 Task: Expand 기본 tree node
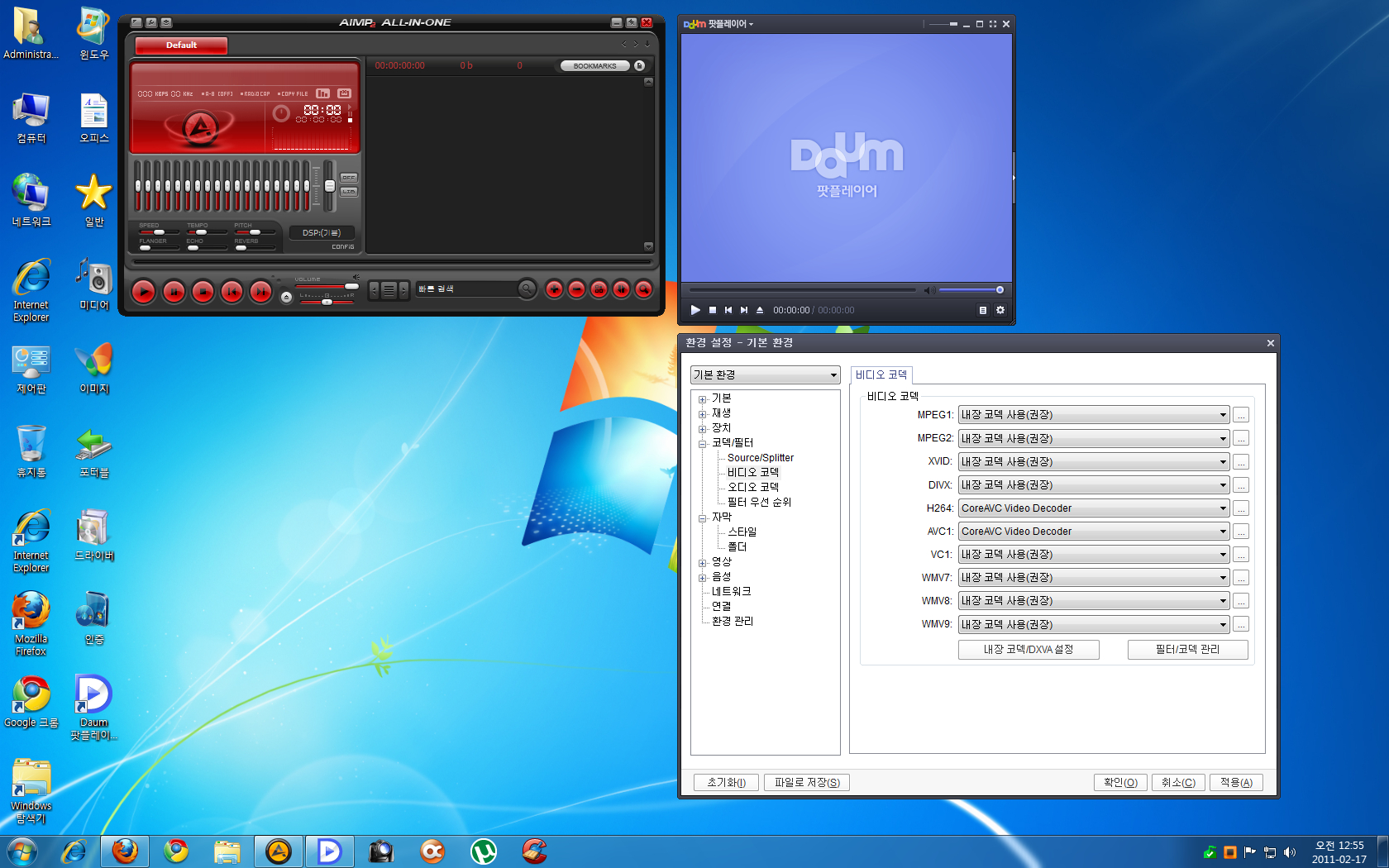(703, 399)
